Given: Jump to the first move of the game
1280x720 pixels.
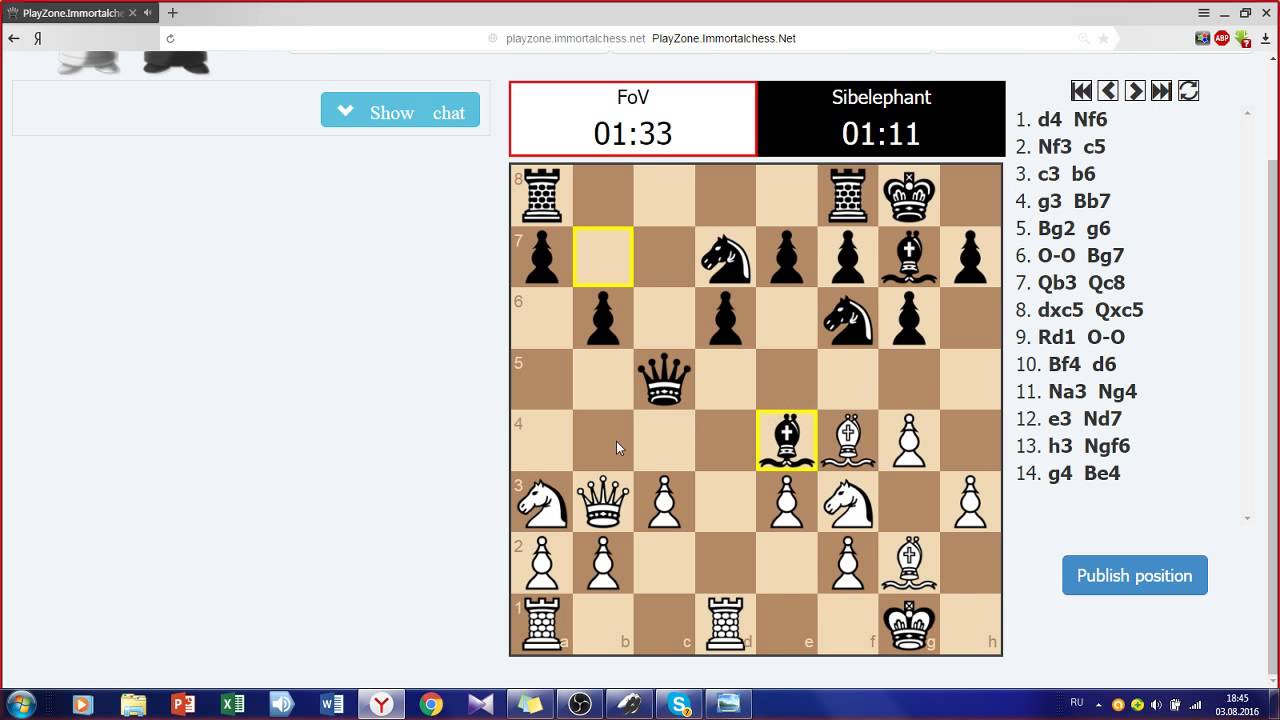Looking at the screenshot, I should click(x=1081, y=91).
